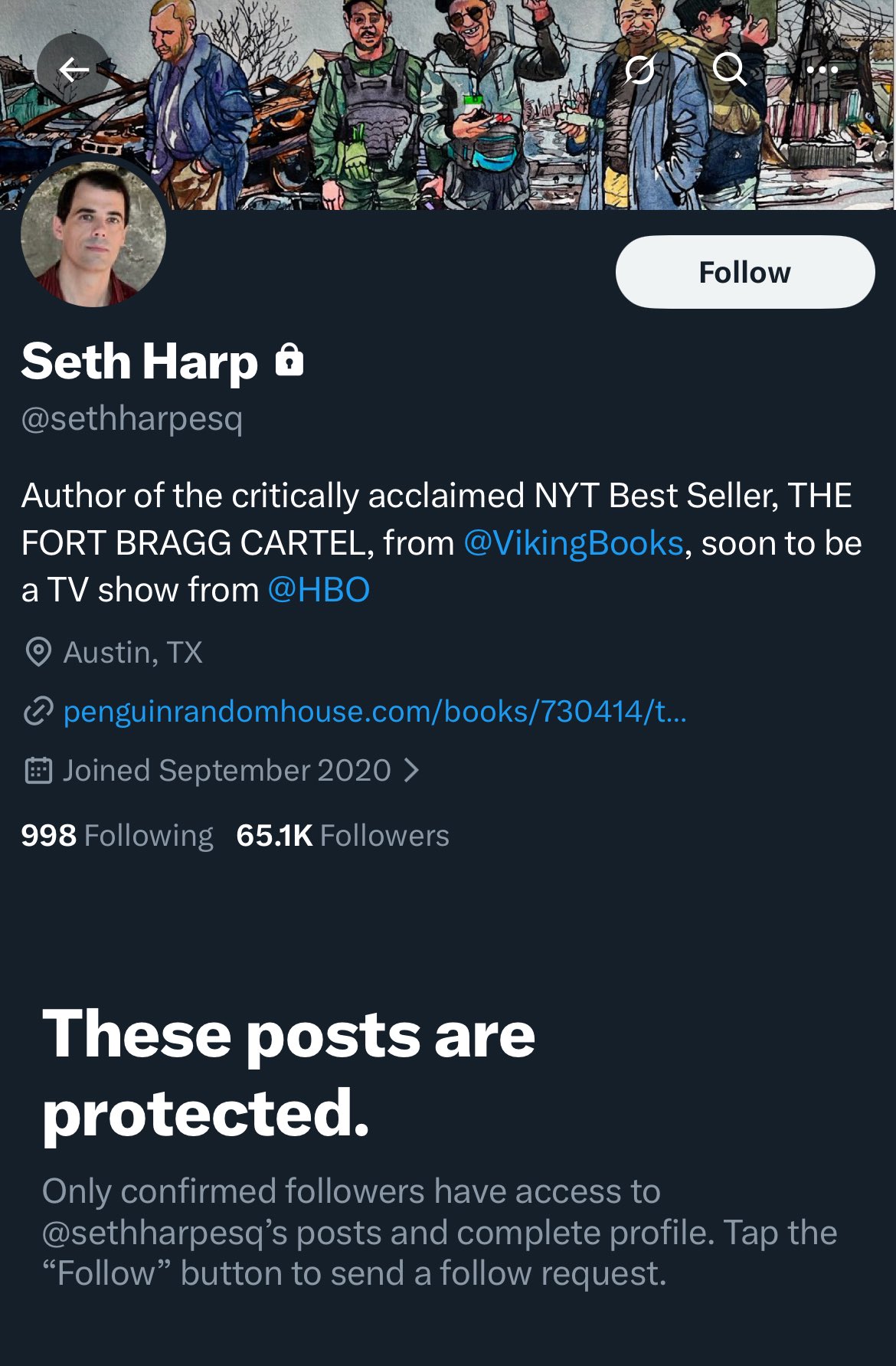Open the three-dot more options menu

point(822,70)
